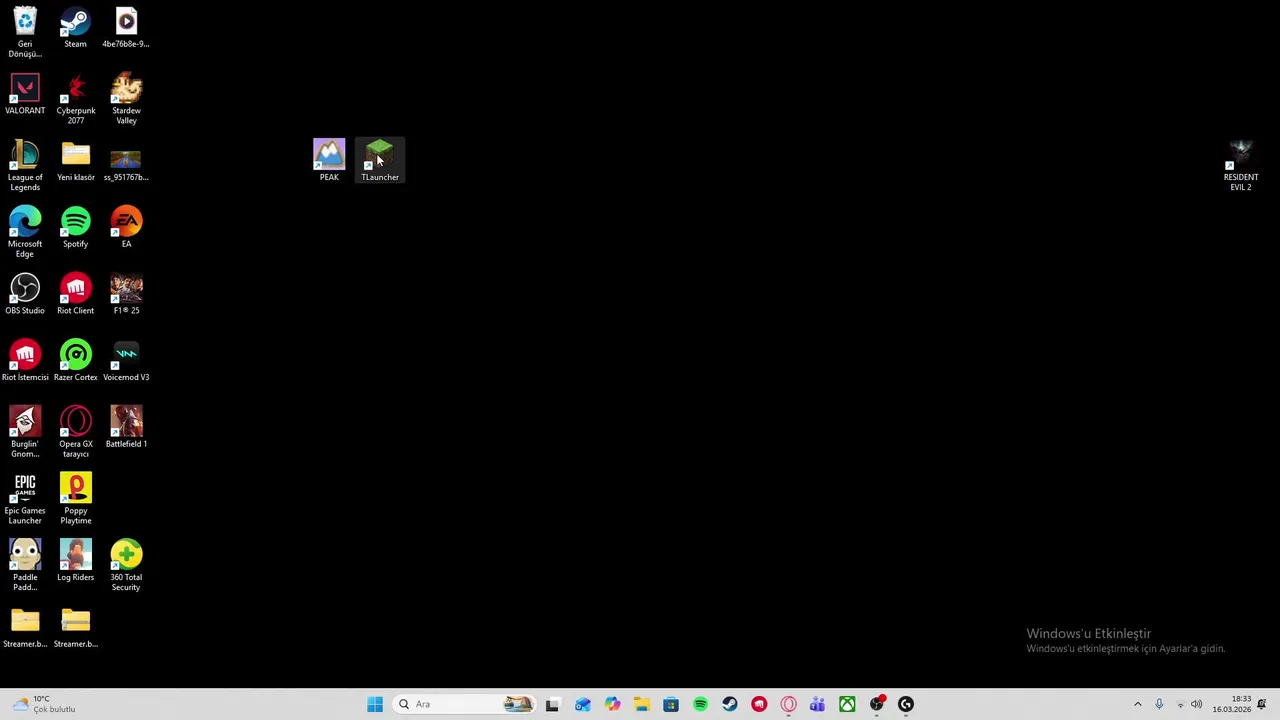Image resolution: width=1280 pixels, height=720 pixels.
Task: Select the Battlefield 1 desktop icon
Action: pyautogui.click(x=126, y=427)
